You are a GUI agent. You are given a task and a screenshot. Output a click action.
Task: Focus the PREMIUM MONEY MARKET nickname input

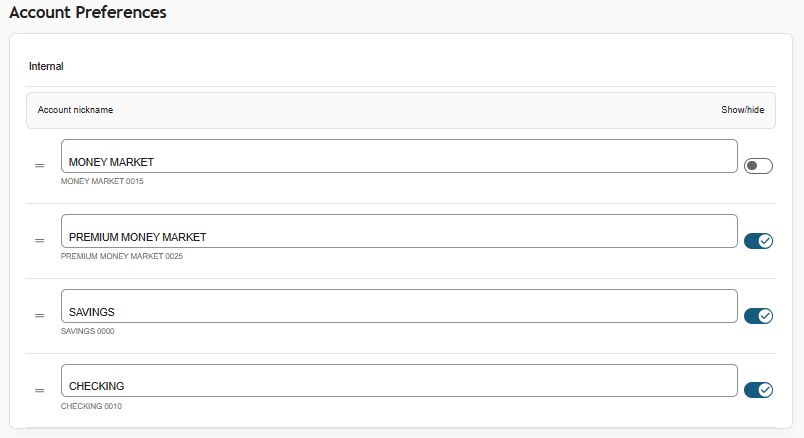click(399, 232)
